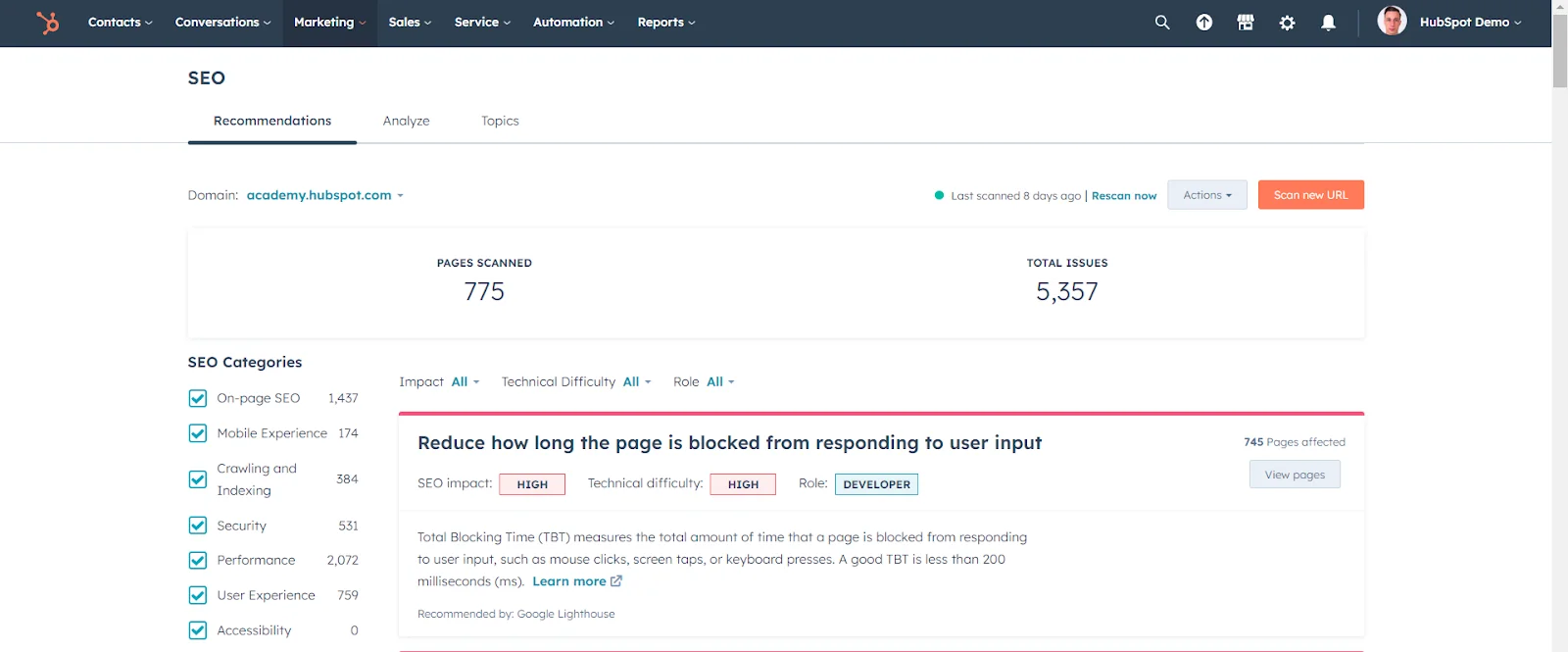Uncheck the User Experience category
Image resolution: width=1568 pixels, height=652 pixels.
tap(198, 595)
